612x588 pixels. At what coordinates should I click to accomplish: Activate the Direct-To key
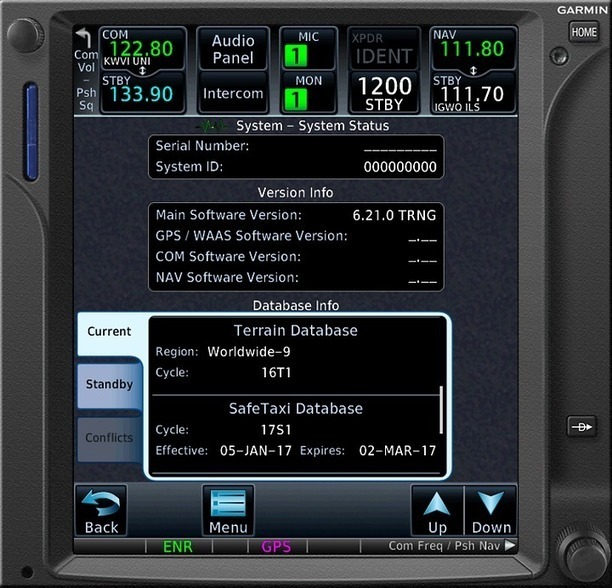coord(582,427)
